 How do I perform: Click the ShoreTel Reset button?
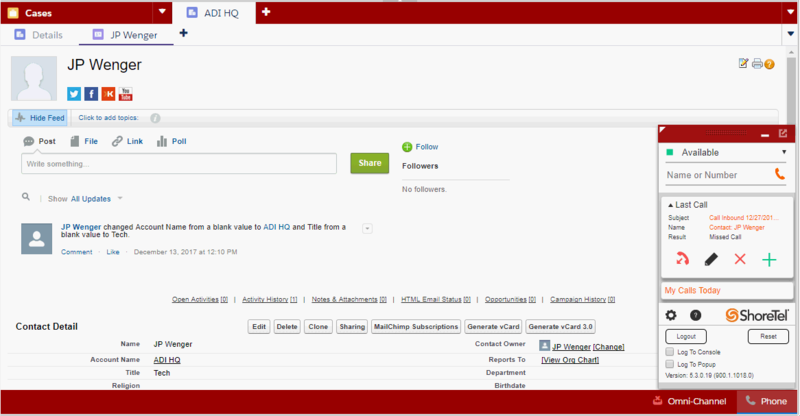pyautogui.click(x=768, y=336)
